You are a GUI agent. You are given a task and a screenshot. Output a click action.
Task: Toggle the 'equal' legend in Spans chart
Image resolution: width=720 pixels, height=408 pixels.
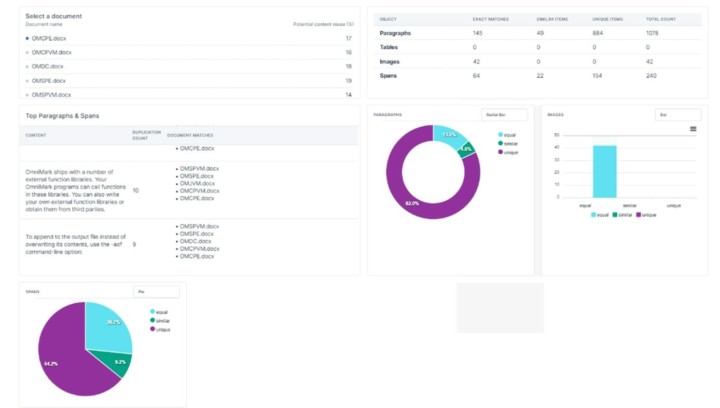pos(161,311)
